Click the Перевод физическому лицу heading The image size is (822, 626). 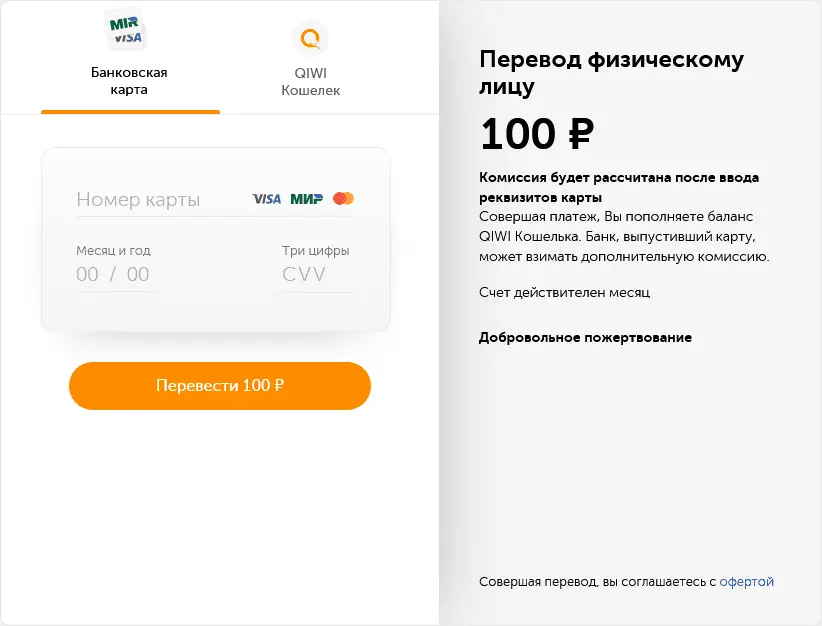pos(611,73)
